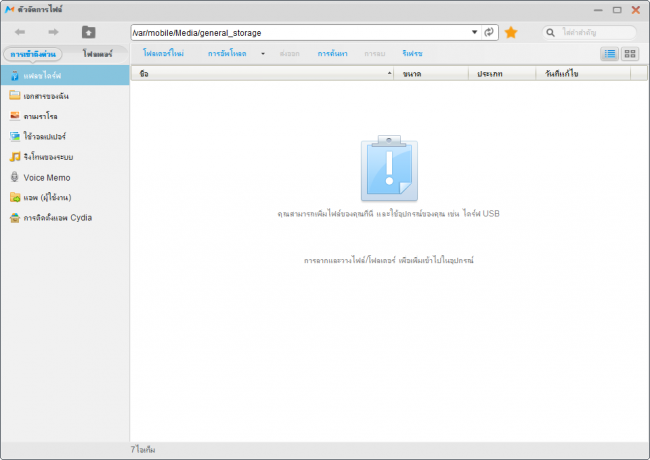Sort by the Date Modified column header

pos(583,73)
